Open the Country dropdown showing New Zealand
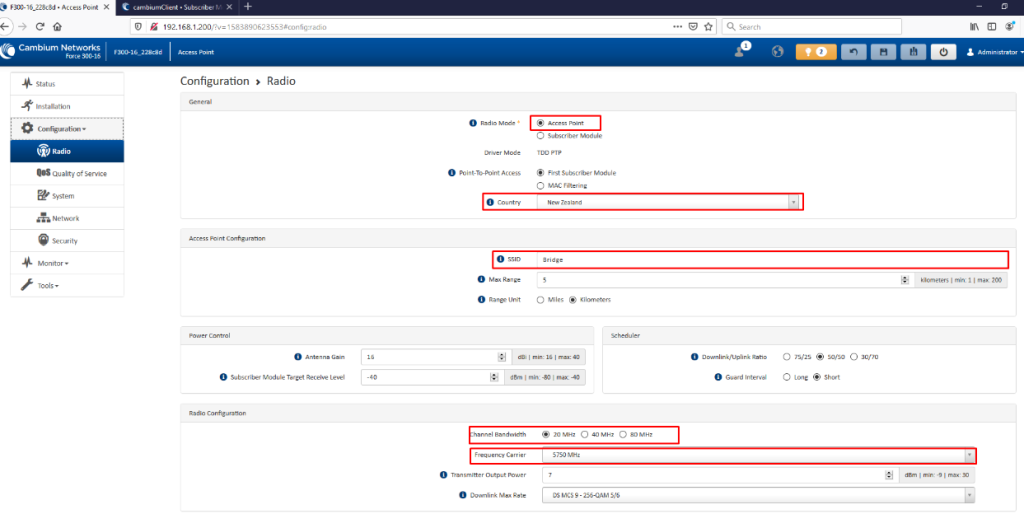 coord(668,202)
